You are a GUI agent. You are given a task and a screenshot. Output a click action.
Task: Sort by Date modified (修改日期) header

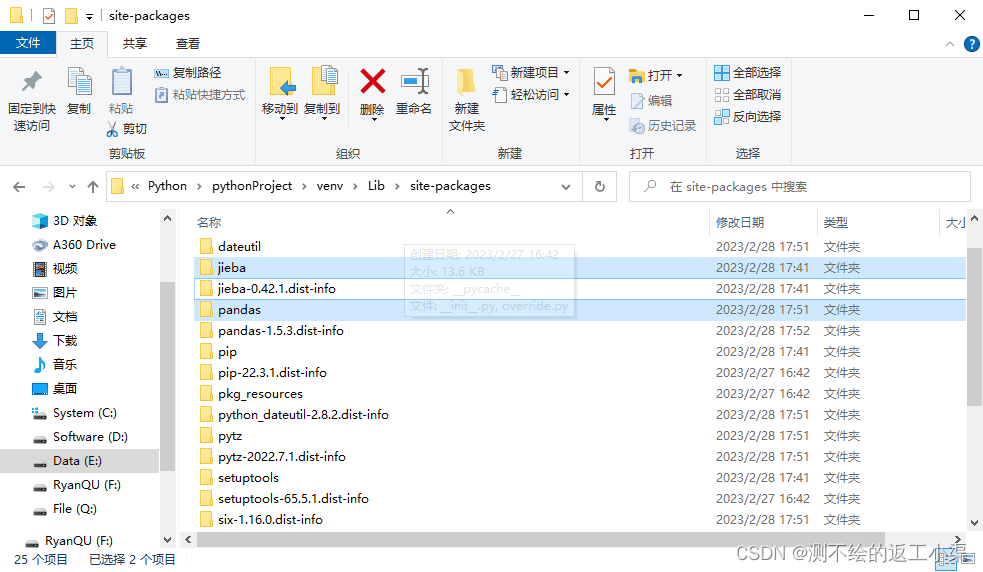click(740, 223)
